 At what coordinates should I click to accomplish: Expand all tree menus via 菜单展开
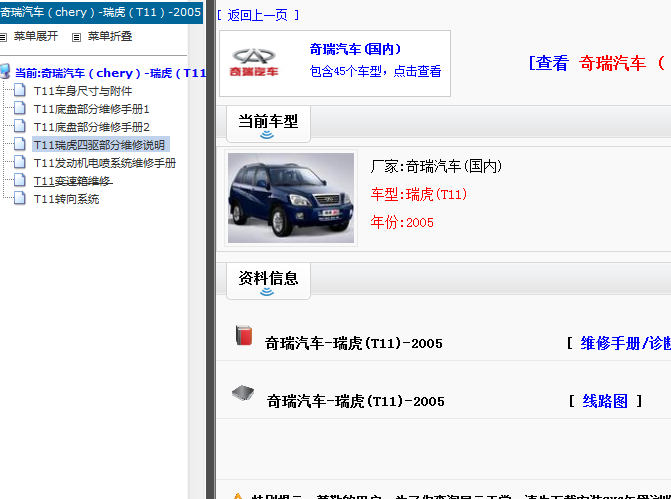tap(36, 36)
